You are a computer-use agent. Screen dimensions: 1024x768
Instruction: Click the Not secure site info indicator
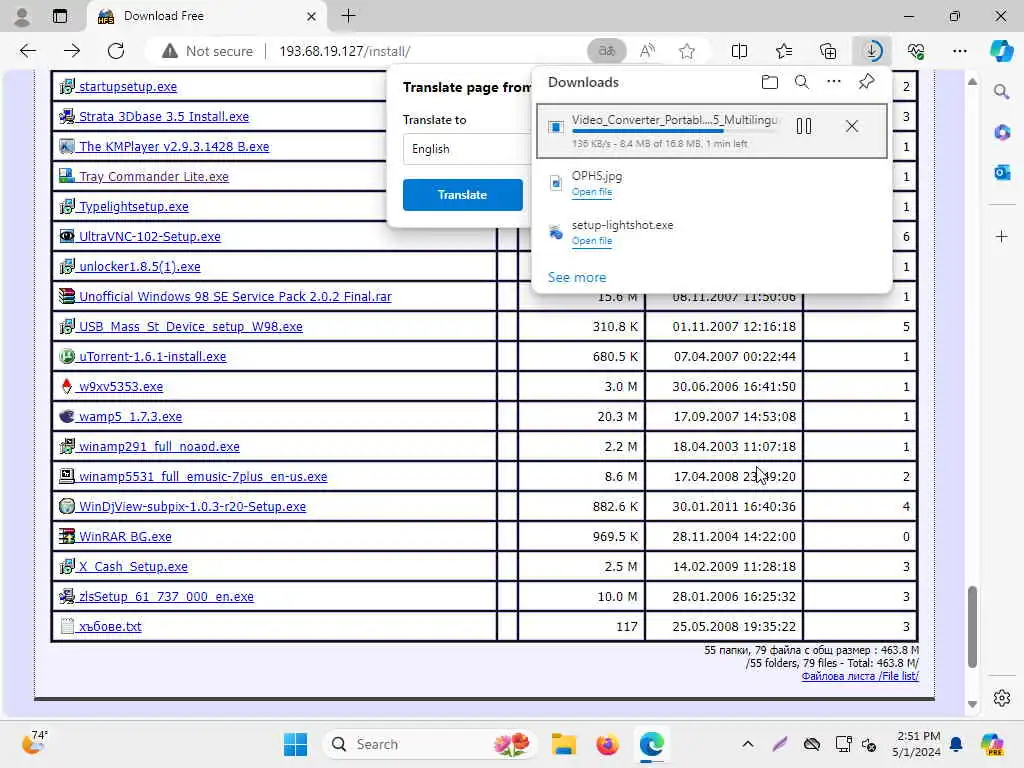tap(207, 51)
